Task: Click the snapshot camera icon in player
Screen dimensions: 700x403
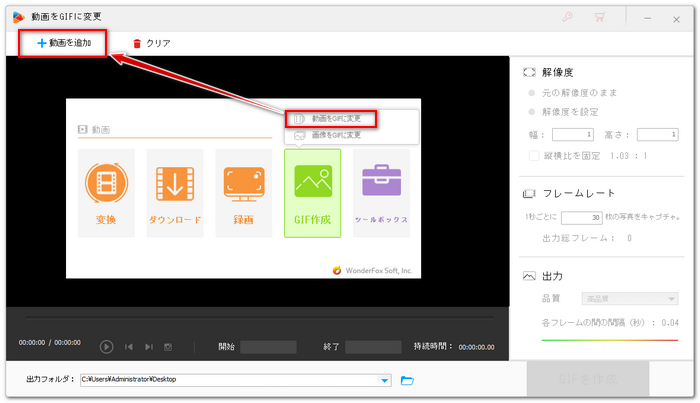Action: (x=168, y=347)
